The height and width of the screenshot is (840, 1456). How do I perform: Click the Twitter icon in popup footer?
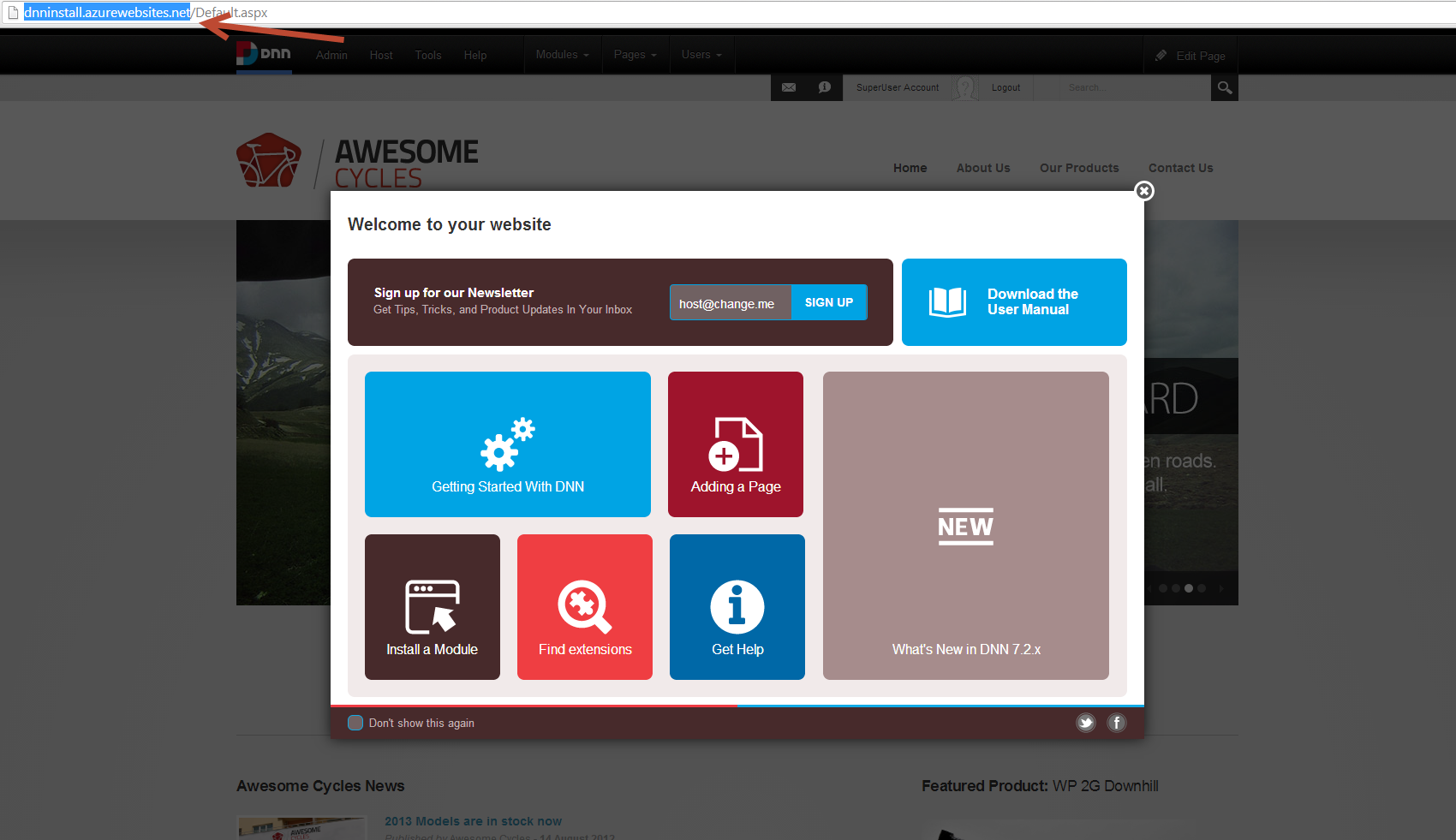1086,723
